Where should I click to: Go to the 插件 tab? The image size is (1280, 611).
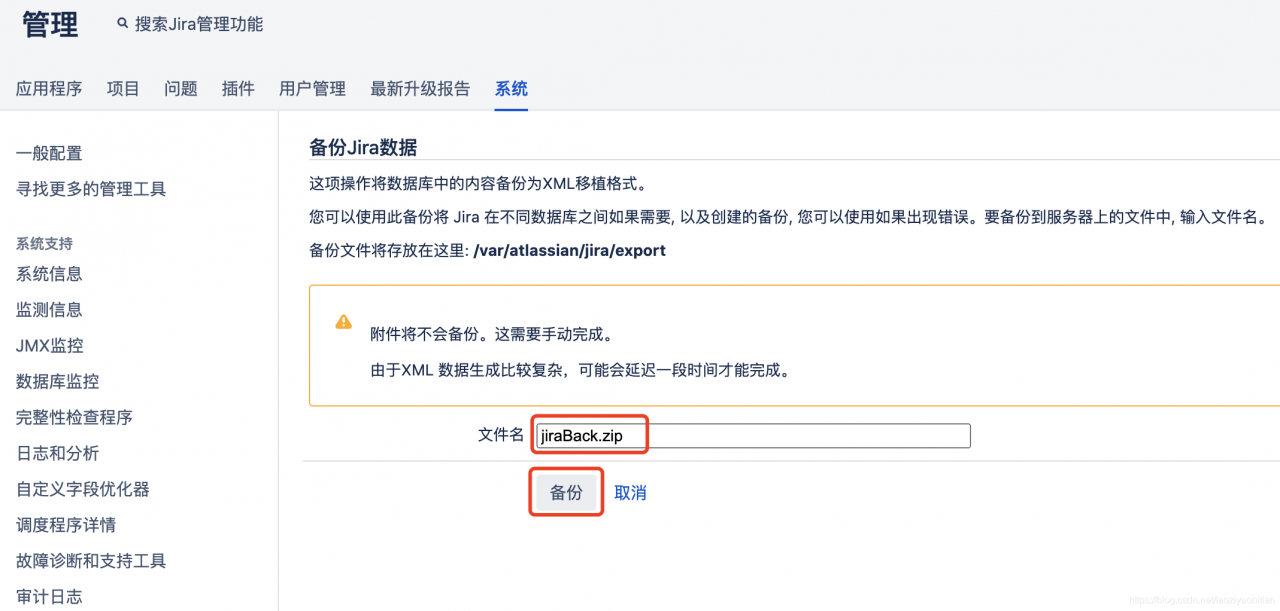238,89
